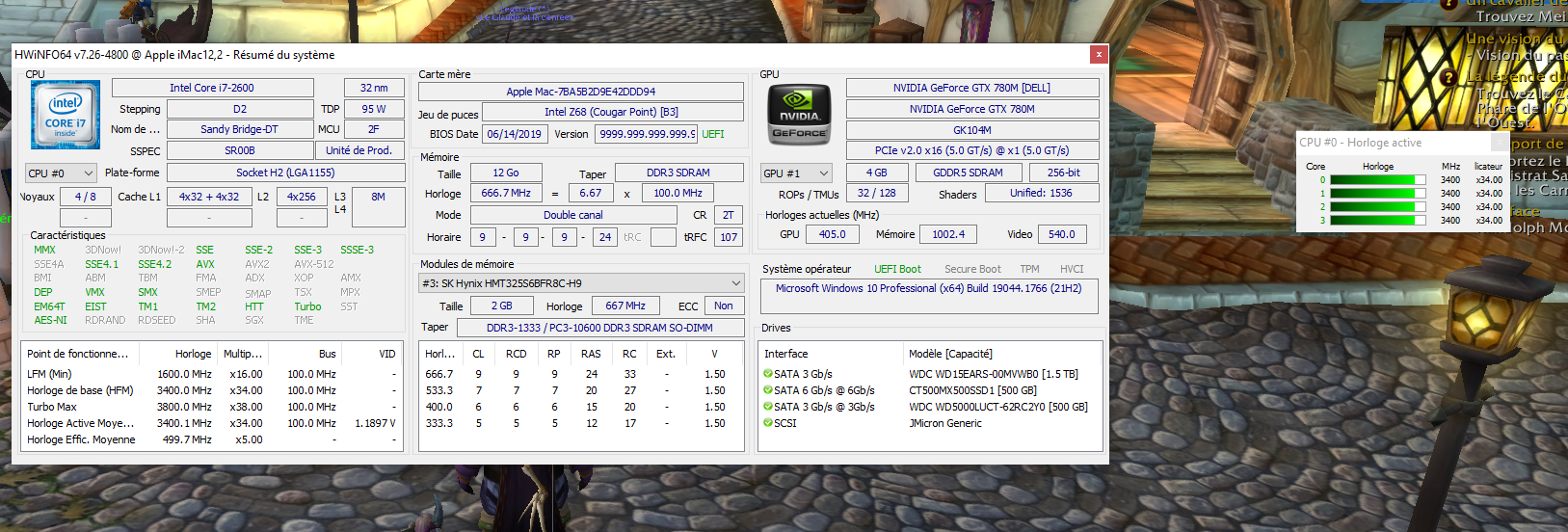Click the MCU 2F field

coord(374,129)
